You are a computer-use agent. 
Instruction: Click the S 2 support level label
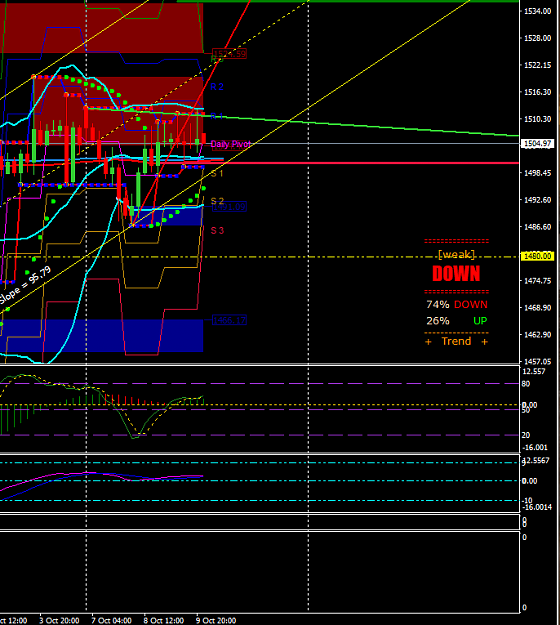217,200
